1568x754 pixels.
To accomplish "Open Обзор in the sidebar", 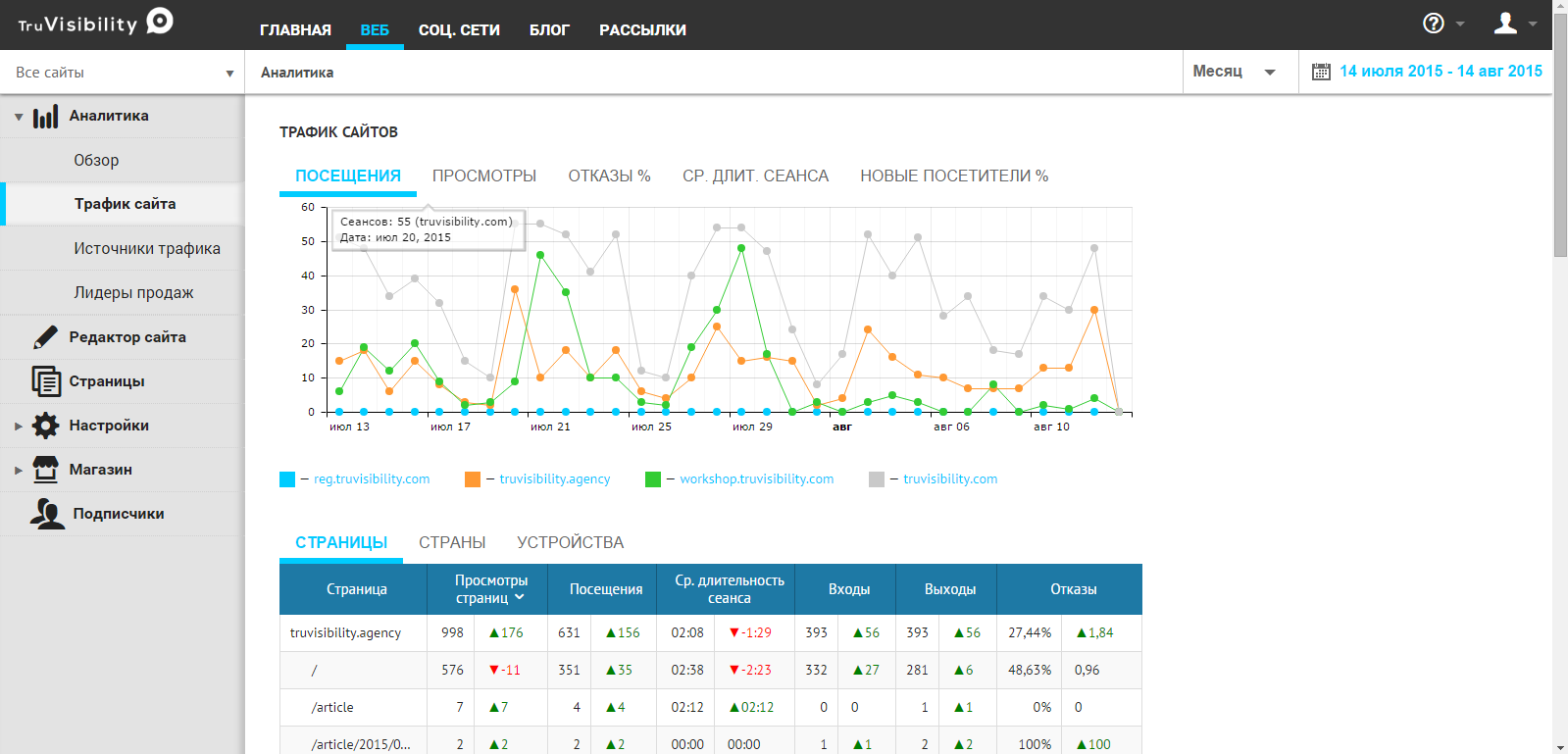I will pyautogui.click(x=96, y=161).
